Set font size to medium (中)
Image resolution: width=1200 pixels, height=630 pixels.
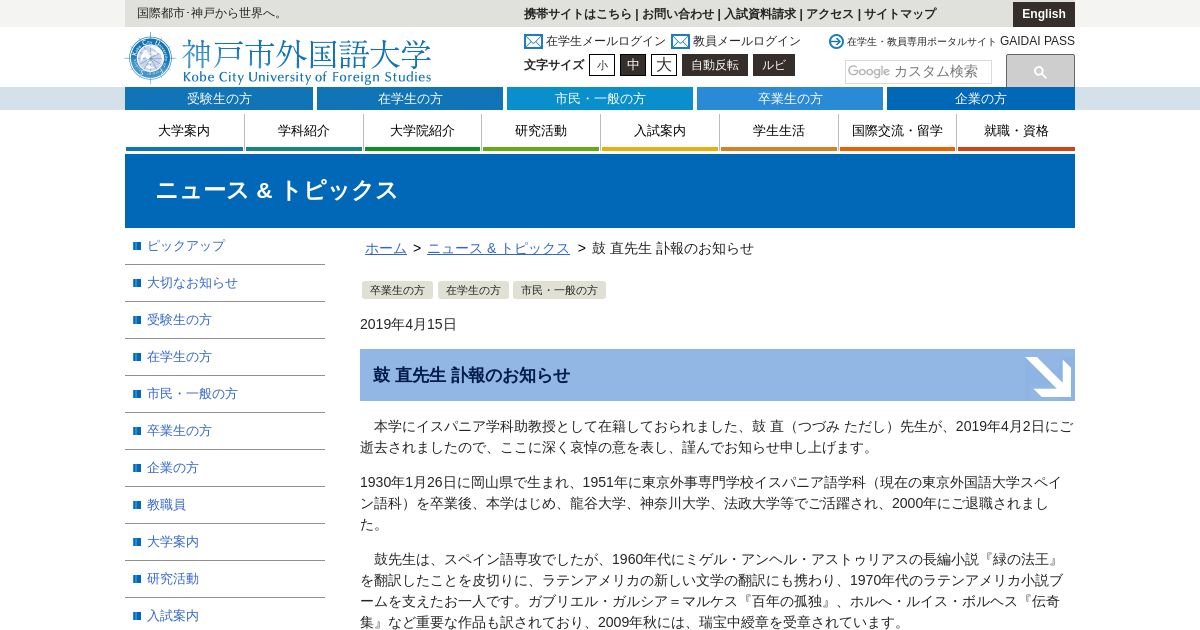(x=633, y=65)
